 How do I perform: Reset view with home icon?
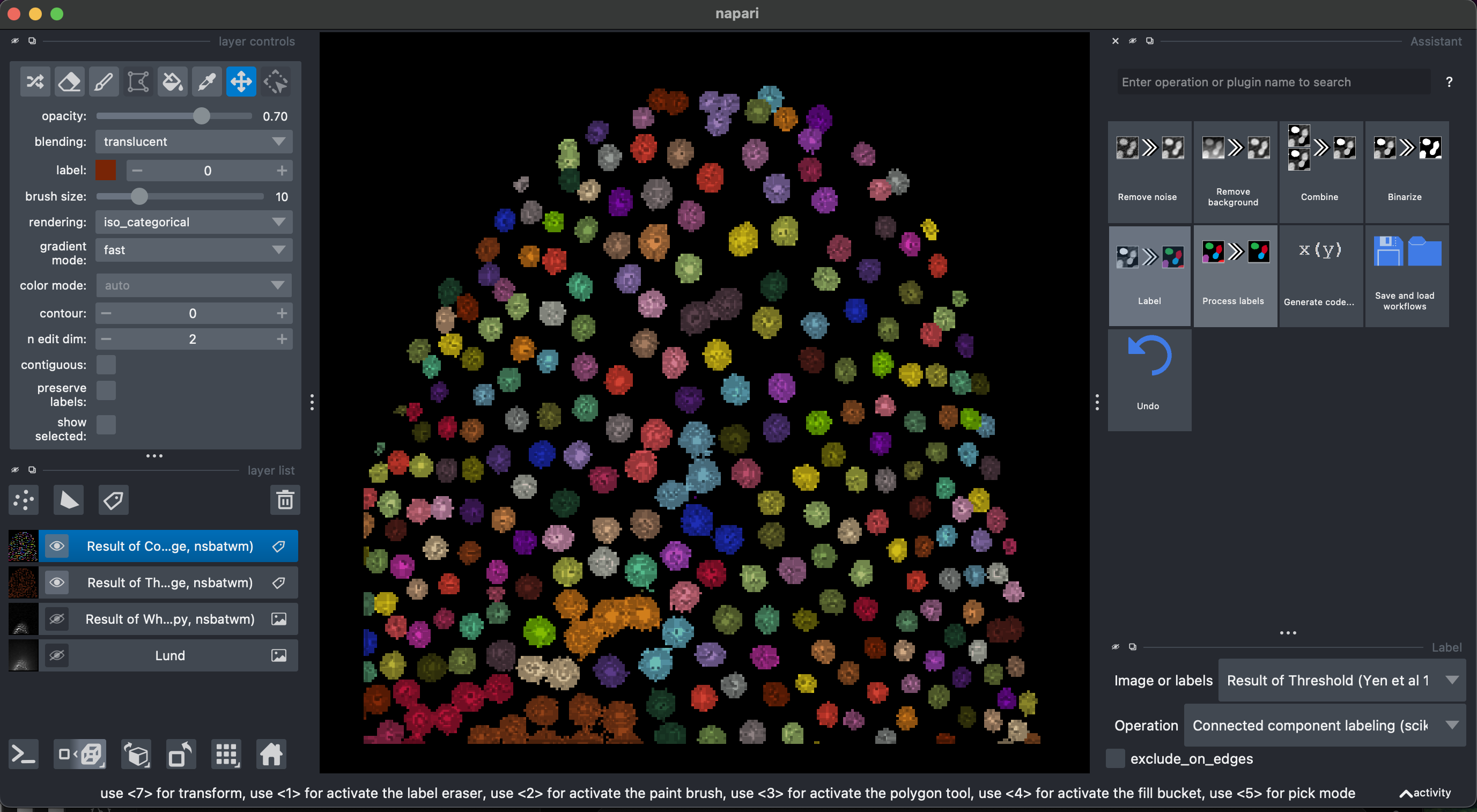271,754
